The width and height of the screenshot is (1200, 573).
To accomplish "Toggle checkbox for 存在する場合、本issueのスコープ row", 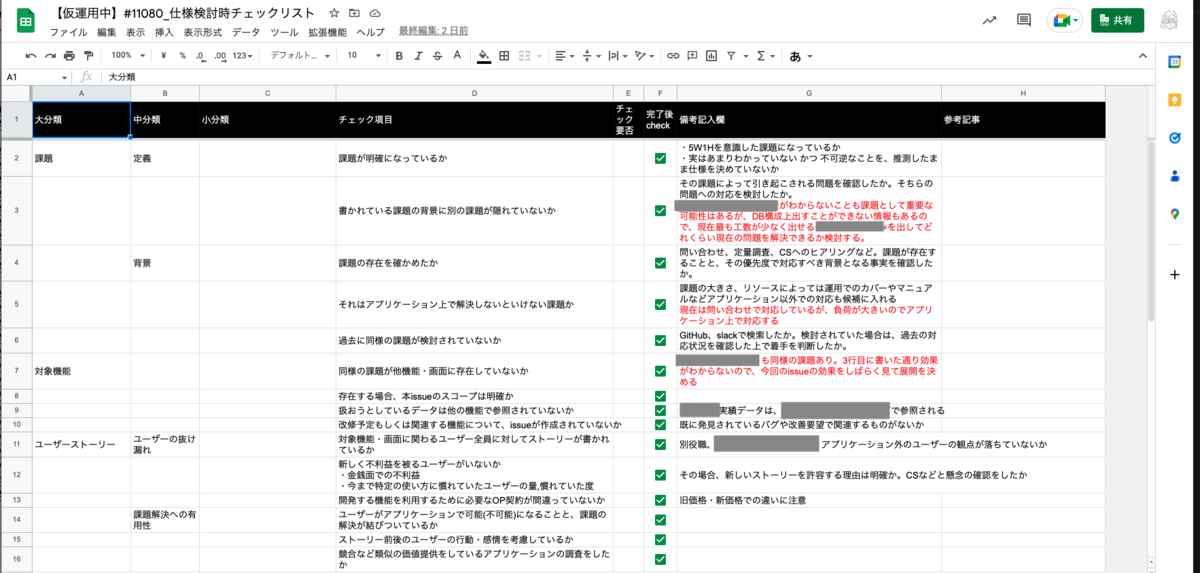I will (x=660, y=396).
